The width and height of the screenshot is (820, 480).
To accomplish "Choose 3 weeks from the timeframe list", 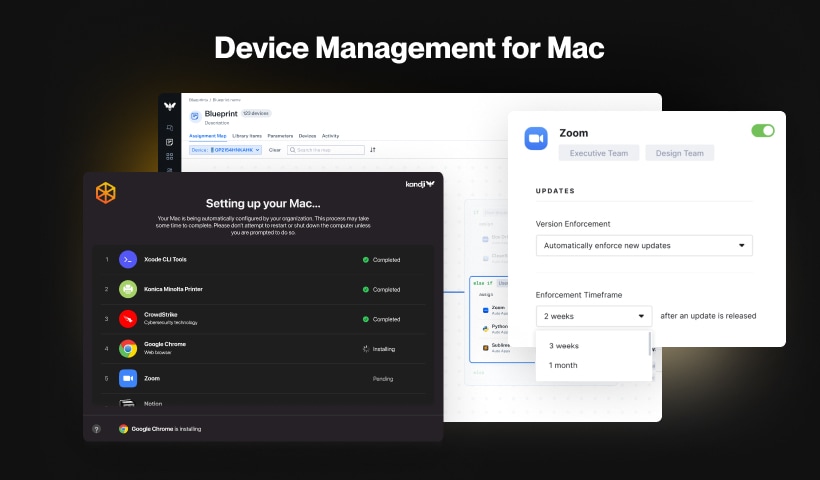I will tap(563, 346).
